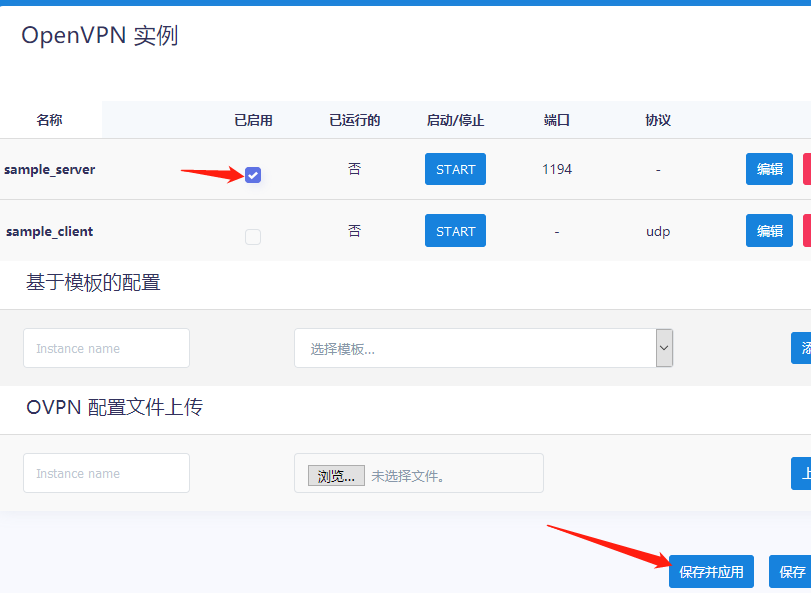Viewport: 811px width, 593px height.
Task: Uncheck the enabled checkbox for sample_server
Action: pyautogui.click(x=253, y=175)
